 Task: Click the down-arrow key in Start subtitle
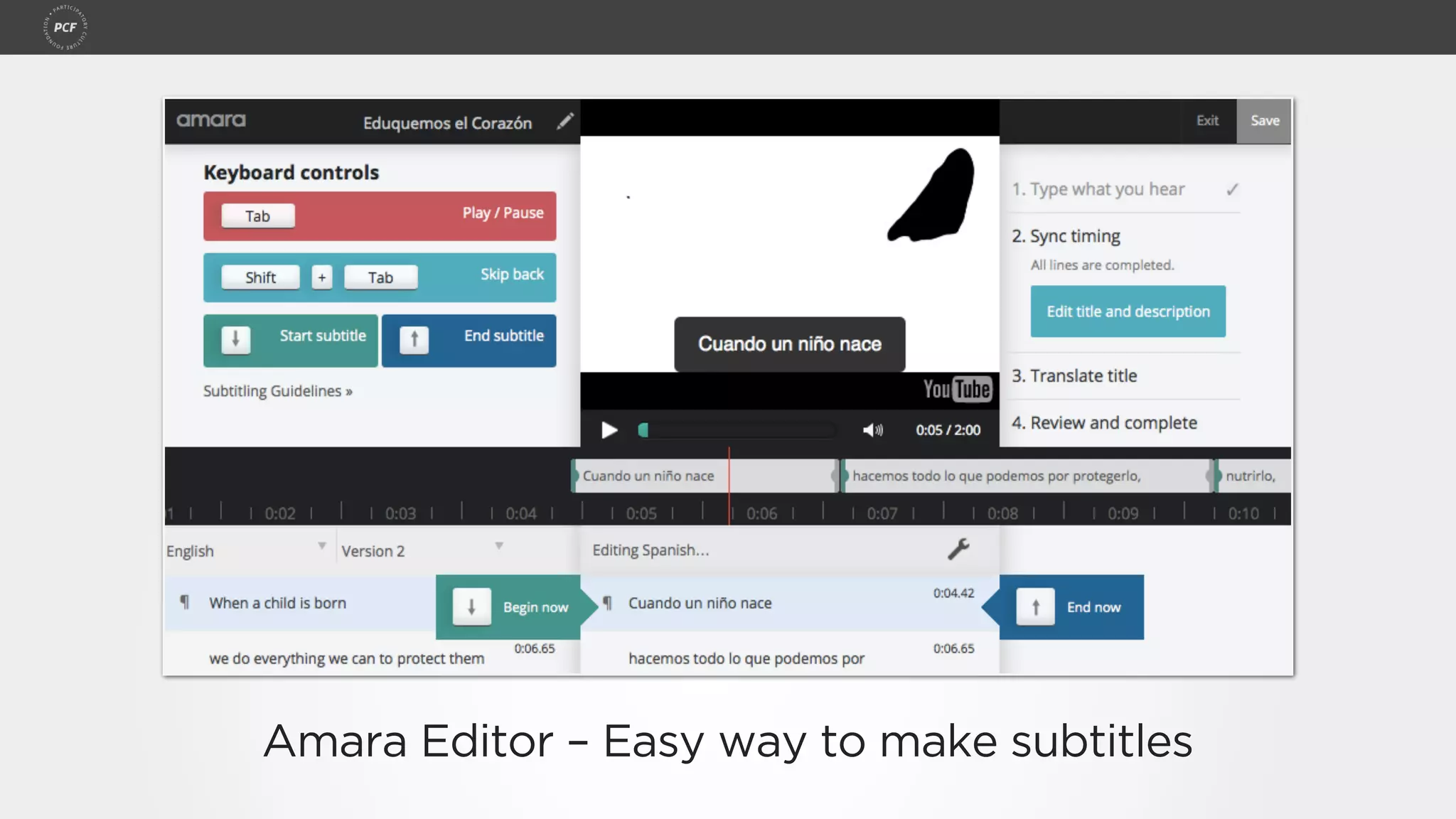(235, 340)
